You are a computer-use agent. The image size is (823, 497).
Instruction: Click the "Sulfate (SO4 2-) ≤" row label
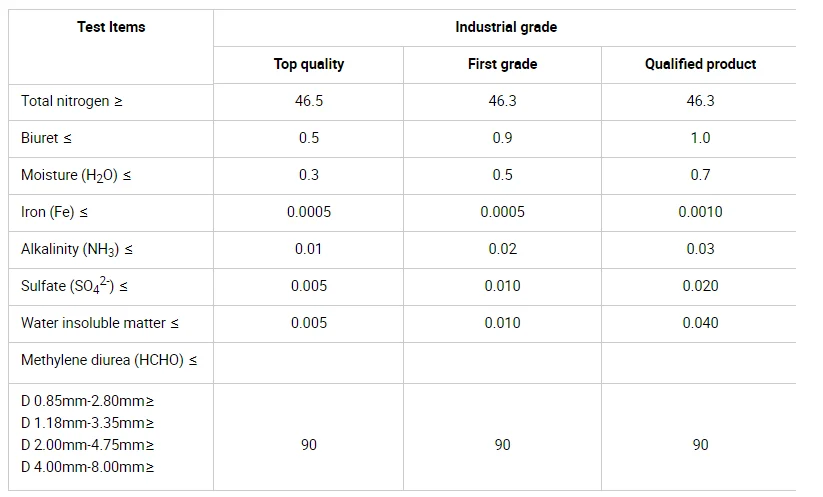pos(74,286)
